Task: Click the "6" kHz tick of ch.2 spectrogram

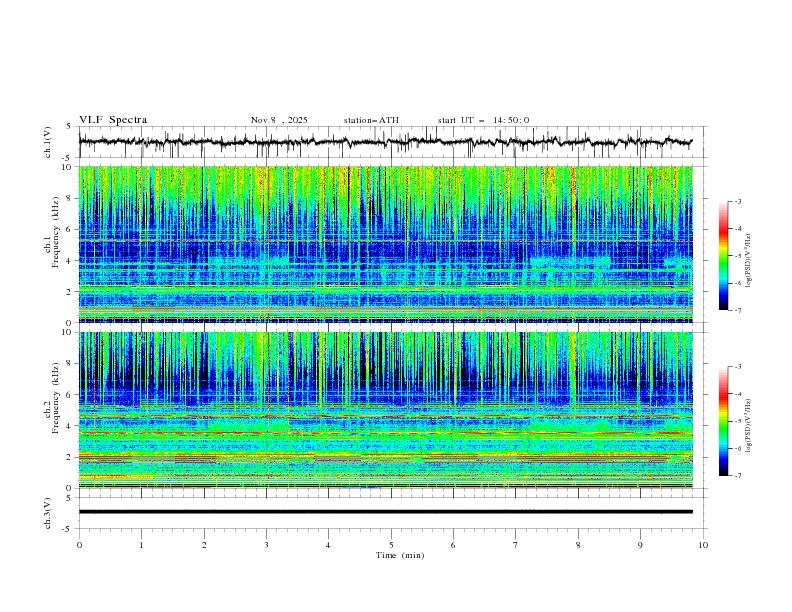Action: [x=71, y=395]
